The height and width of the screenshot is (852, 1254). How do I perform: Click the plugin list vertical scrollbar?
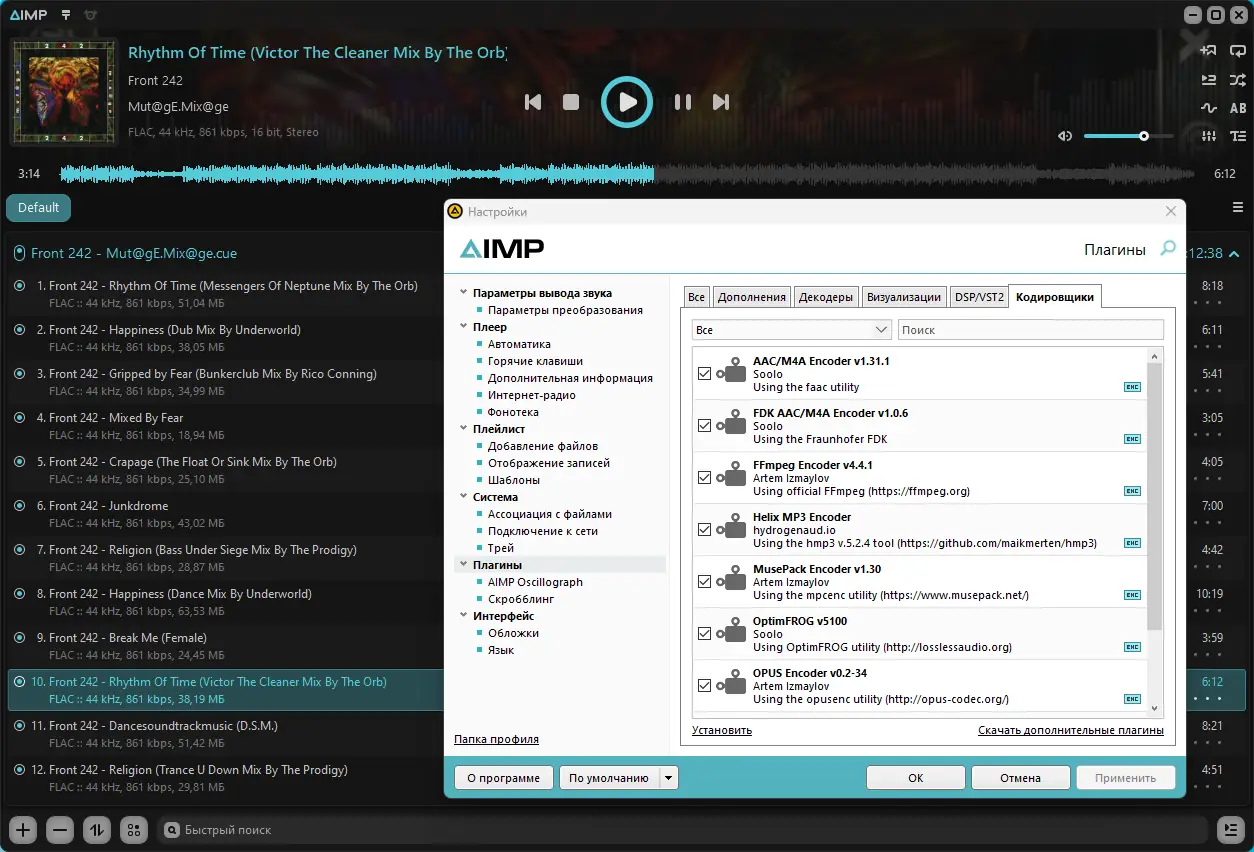[1155, 495]
